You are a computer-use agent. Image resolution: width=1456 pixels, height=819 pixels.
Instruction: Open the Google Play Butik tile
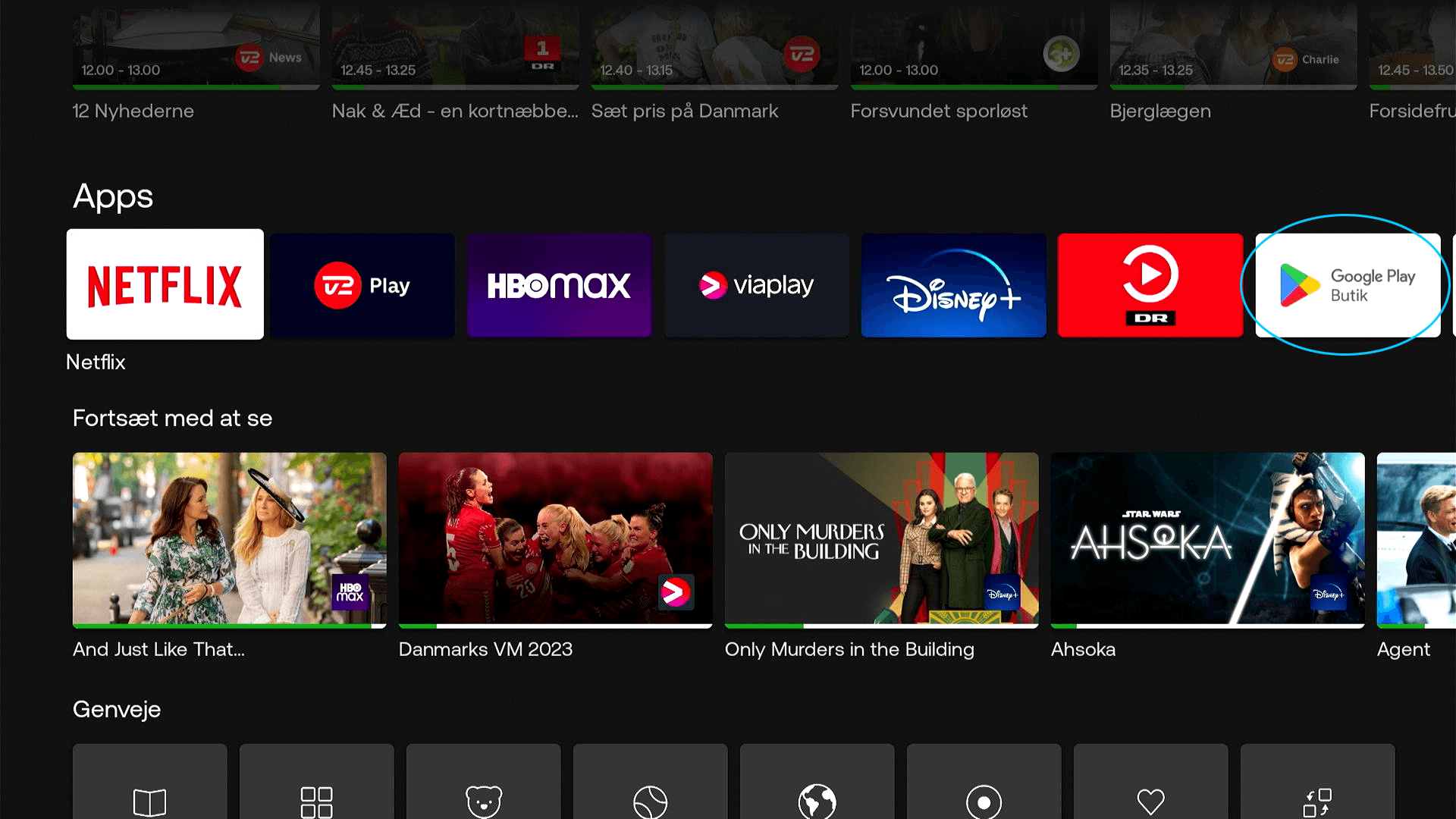[x=1347, y=284]
